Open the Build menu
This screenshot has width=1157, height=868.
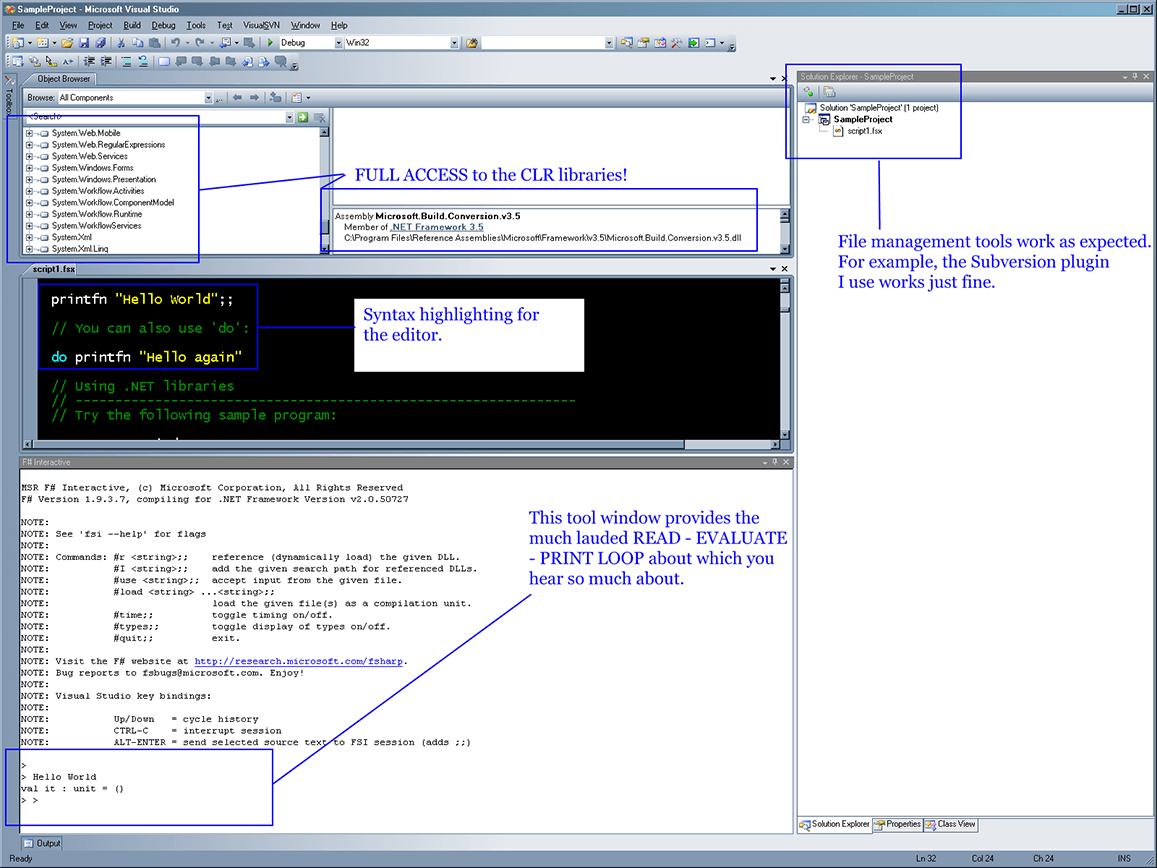tap(131, 25)
